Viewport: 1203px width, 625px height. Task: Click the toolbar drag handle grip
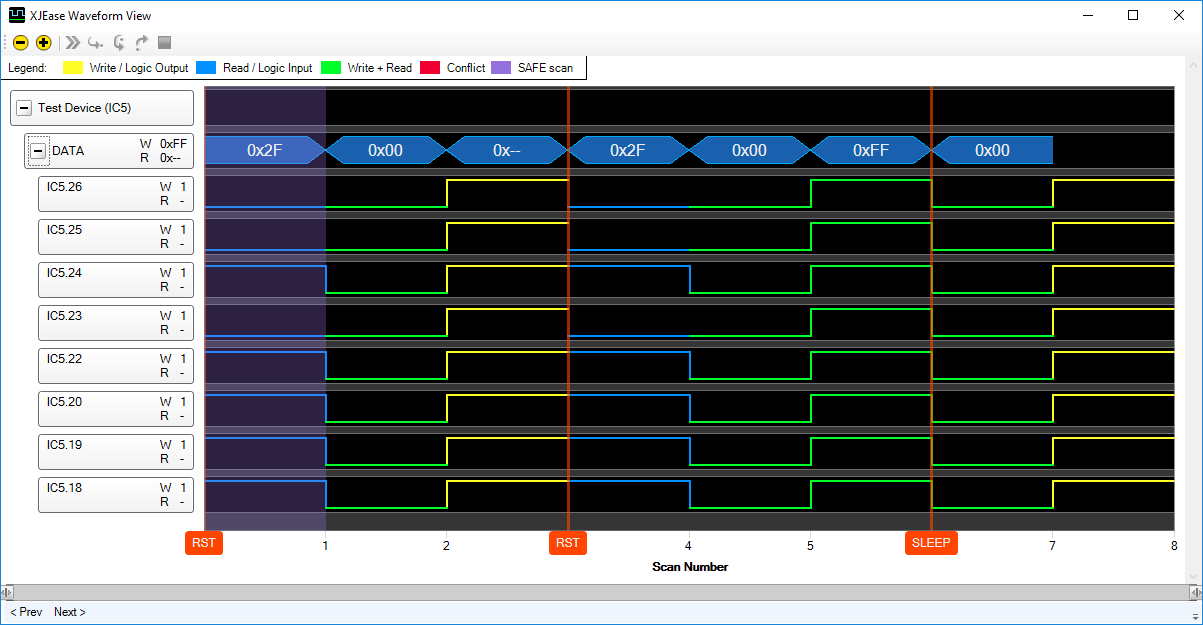pos(6,42)
